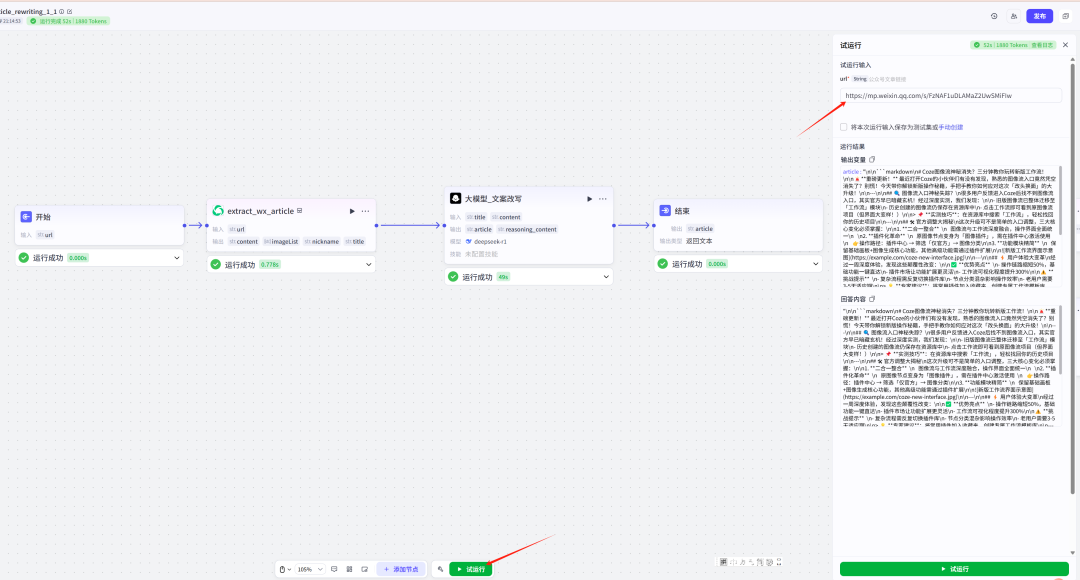Viewport: 1080px width, 580px height.
Task: Click the duplicate window icon right of 发布
Action: point(1066,16)
